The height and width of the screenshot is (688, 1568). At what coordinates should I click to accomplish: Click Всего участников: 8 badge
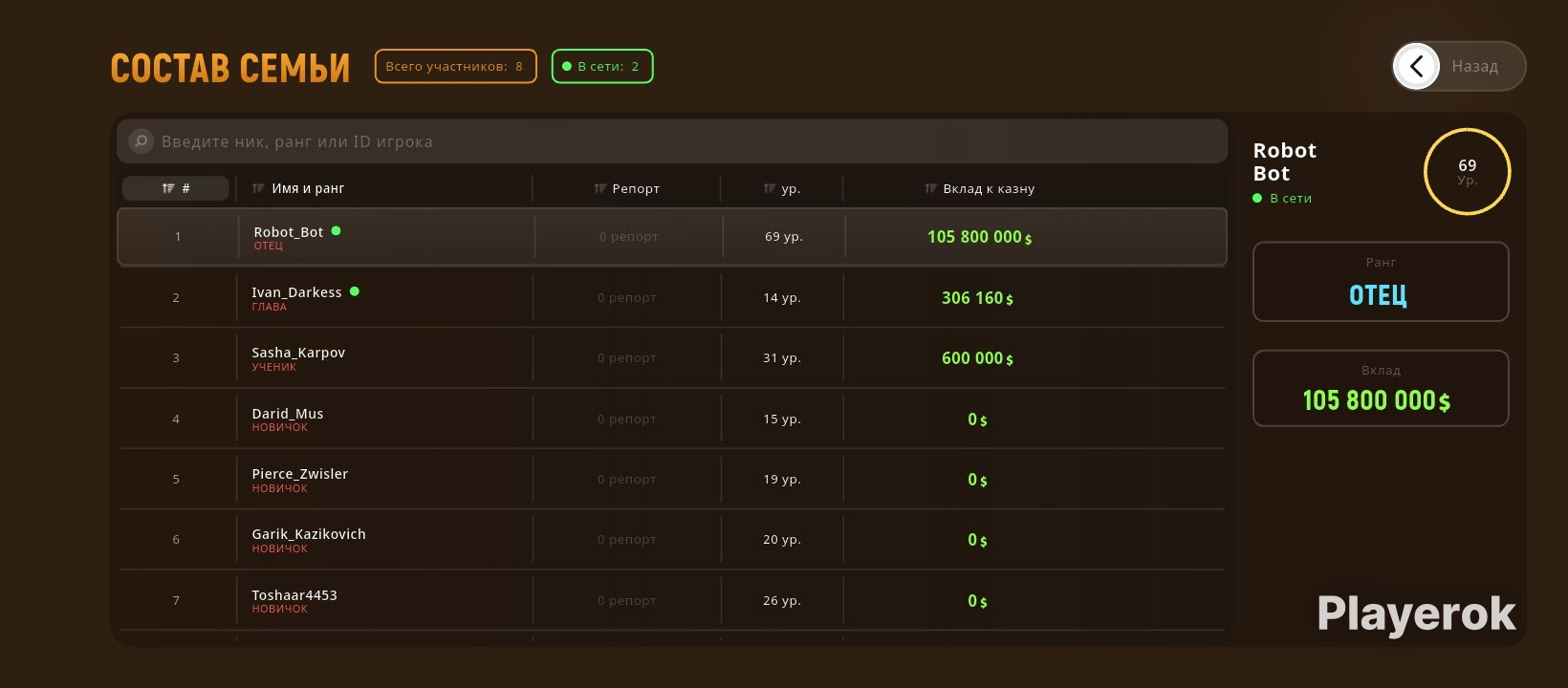tap(455, 66)
